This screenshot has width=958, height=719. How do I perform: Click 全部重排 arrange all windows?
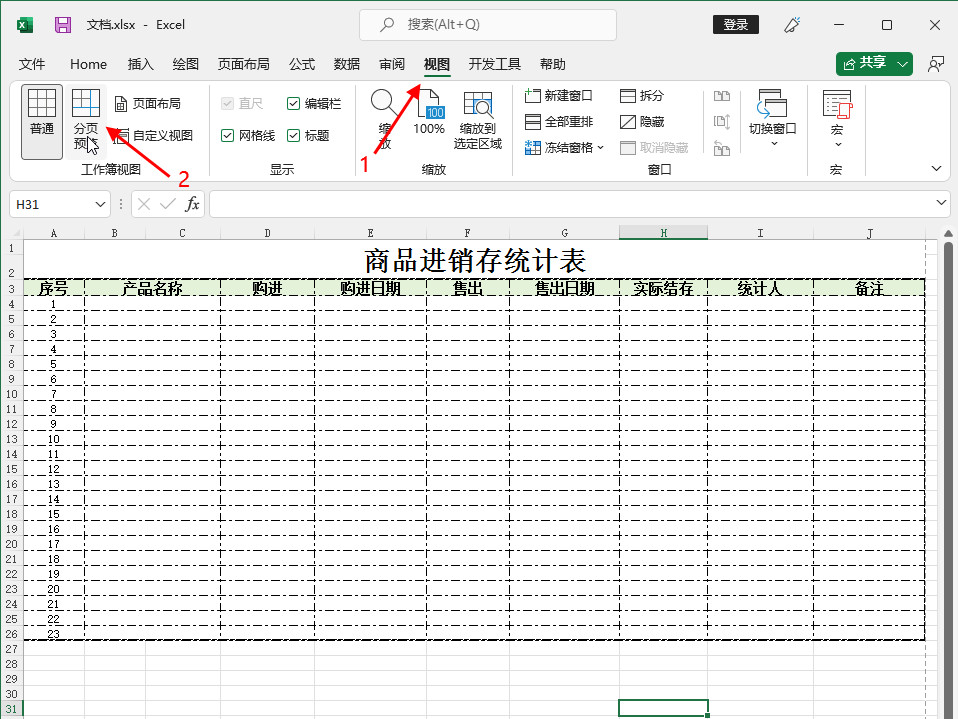click(x=558, y=122)
